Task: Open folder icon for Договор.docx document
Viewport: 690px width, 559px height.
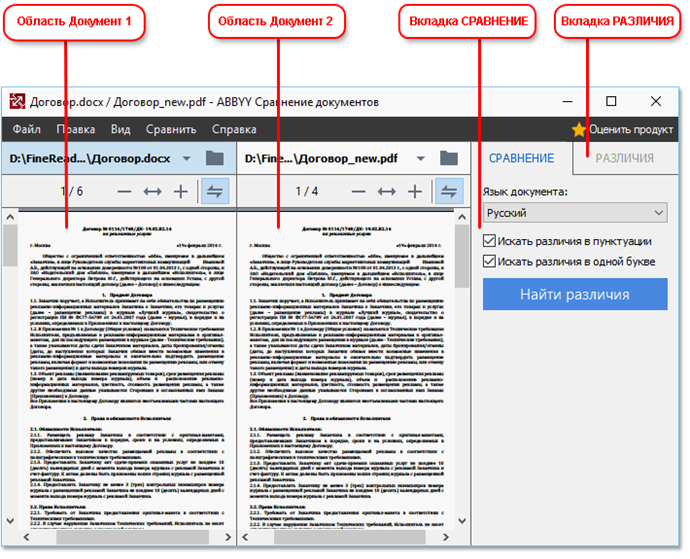Action: pos(215,158)
